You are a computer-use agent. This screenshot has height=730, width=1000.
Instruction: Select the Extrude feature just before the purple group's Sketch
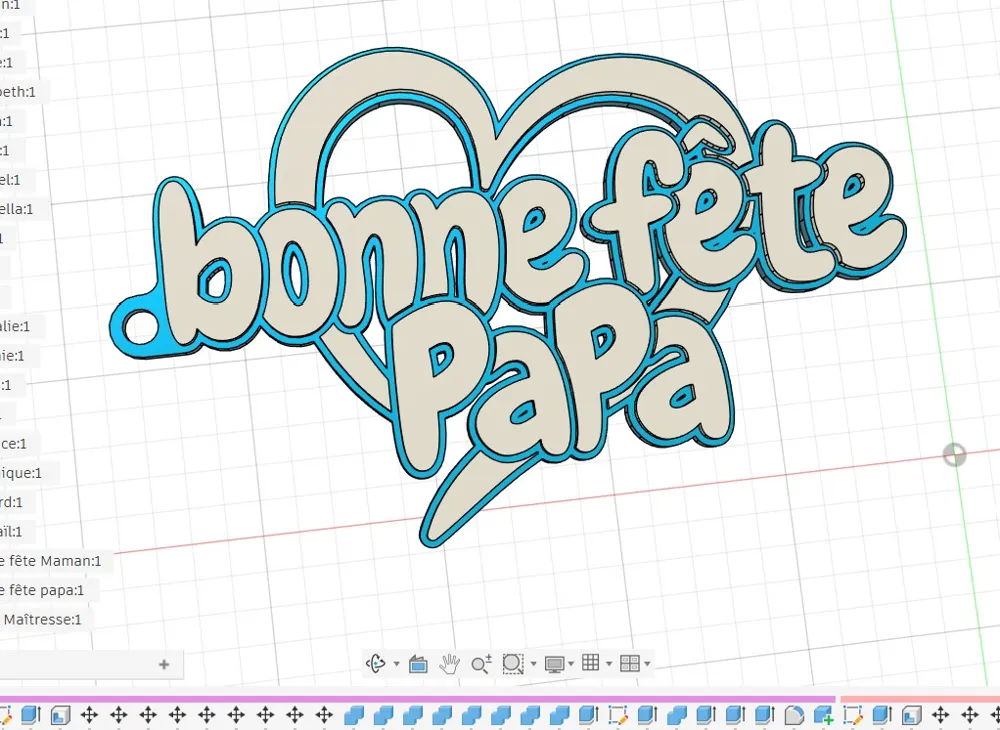pos(589,715)
